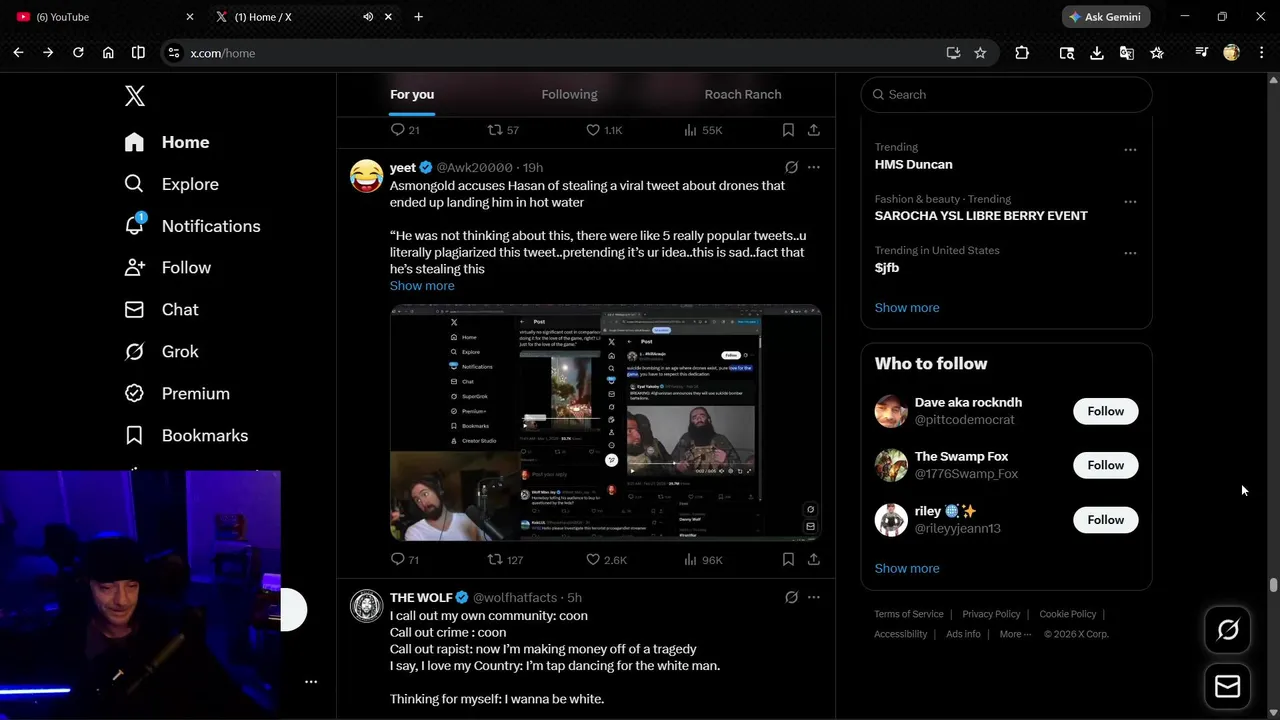Open account more options near webcam overlay

(x=311, y=682)
